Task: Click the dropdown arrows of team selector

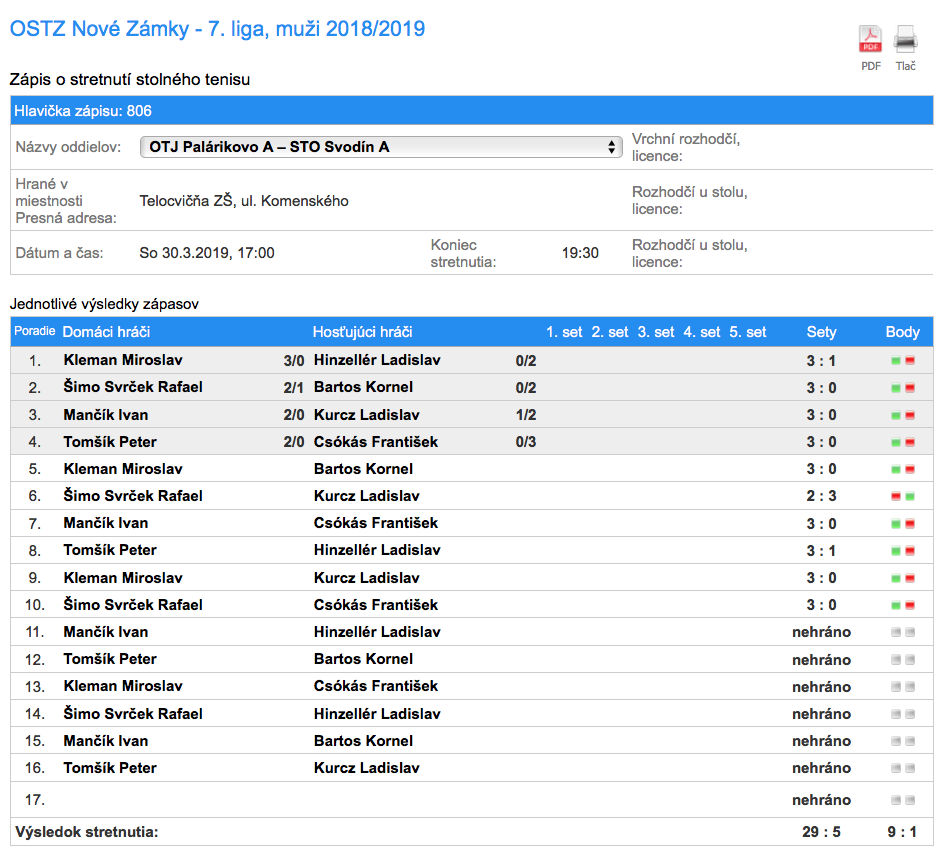Action: tap(611, 147)
